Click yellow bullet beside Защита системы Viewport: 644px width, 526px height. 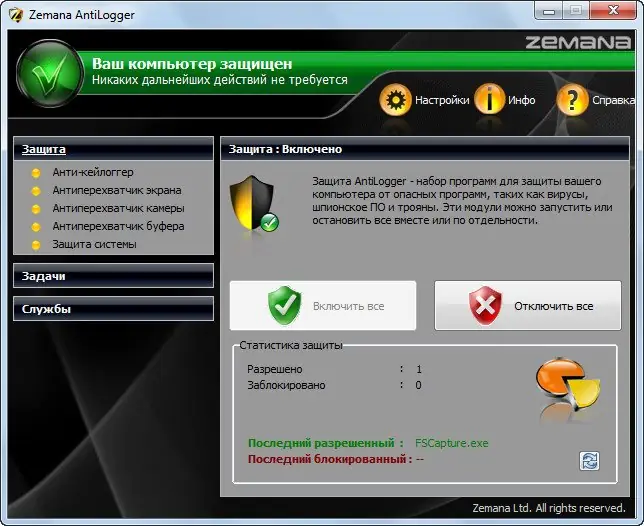[x=36, y=245]
